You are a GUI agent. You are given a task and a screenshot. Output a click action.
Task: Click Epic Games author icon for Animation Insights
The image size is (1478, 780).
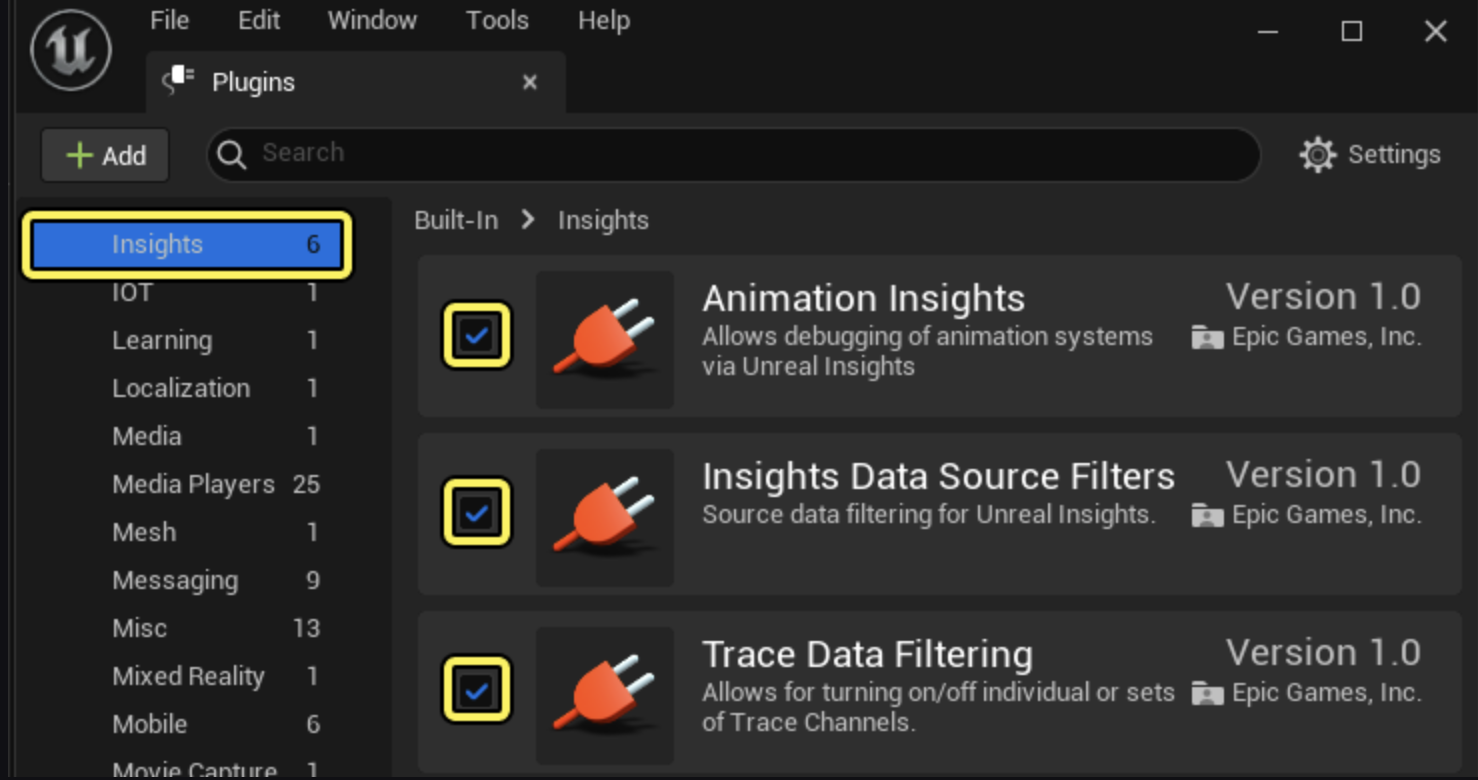(x=1207, y=338)
